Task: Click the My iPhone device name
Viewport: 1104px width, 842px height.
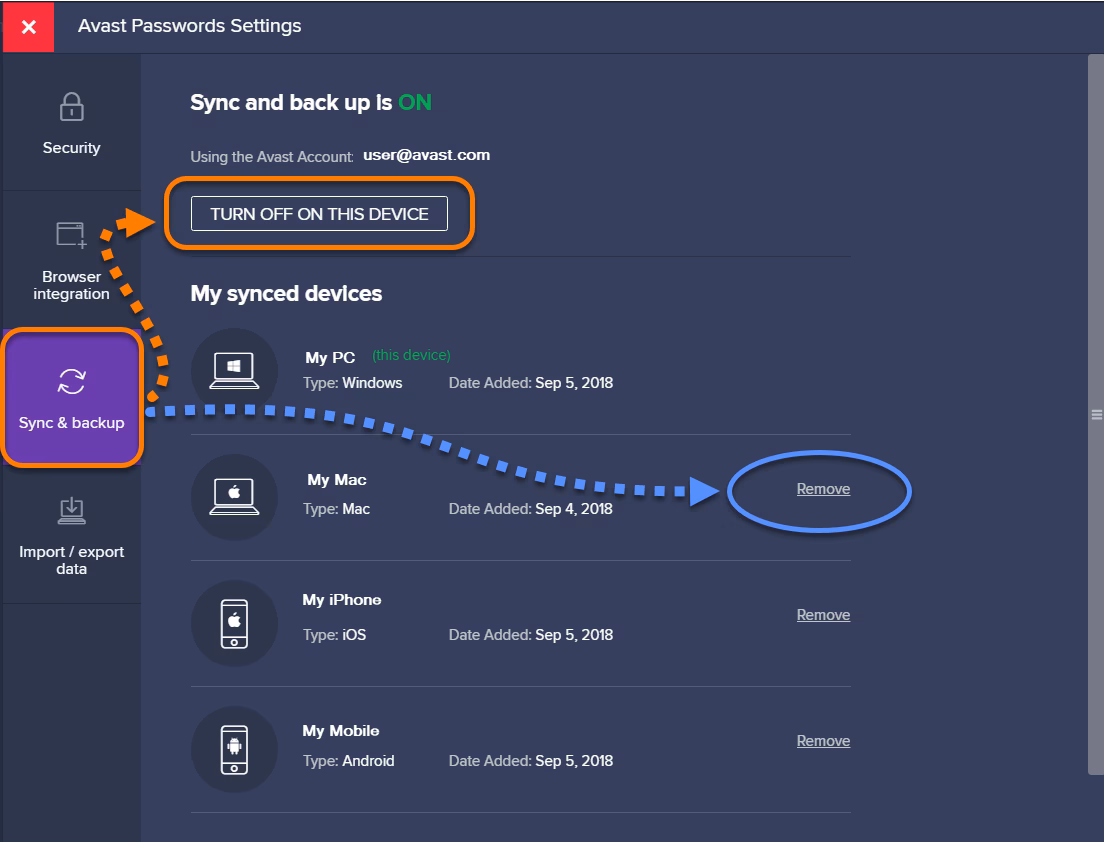Action: 341,600
